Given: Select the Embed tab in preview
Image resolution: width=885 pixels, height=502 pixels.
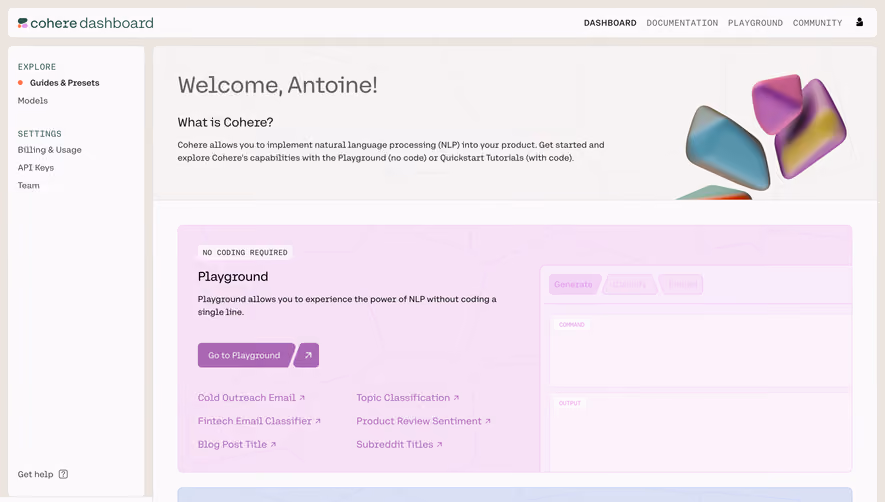Looking at the screenshot, I should 682,285.
